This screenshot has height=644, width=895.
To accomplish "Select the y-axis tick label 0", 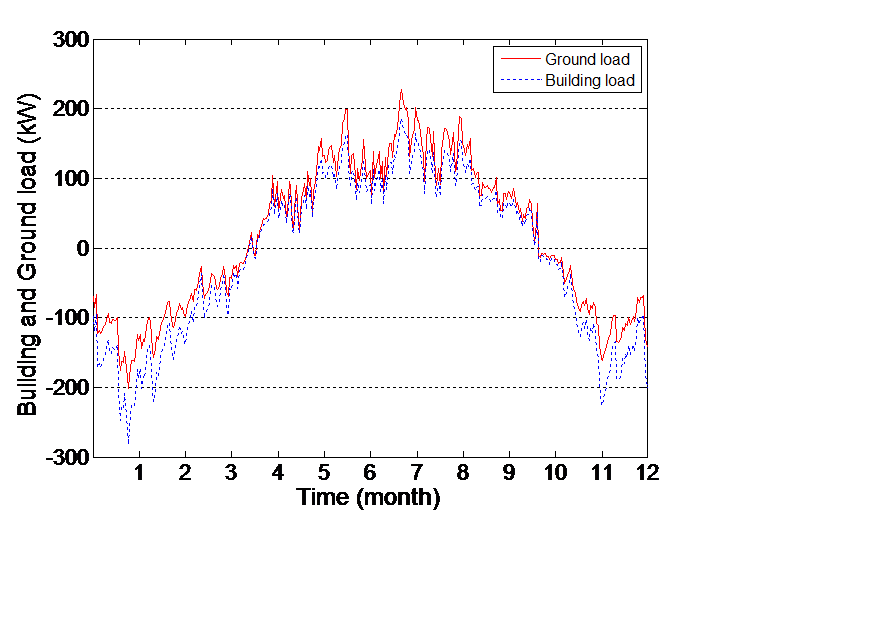I will point(83,248).
